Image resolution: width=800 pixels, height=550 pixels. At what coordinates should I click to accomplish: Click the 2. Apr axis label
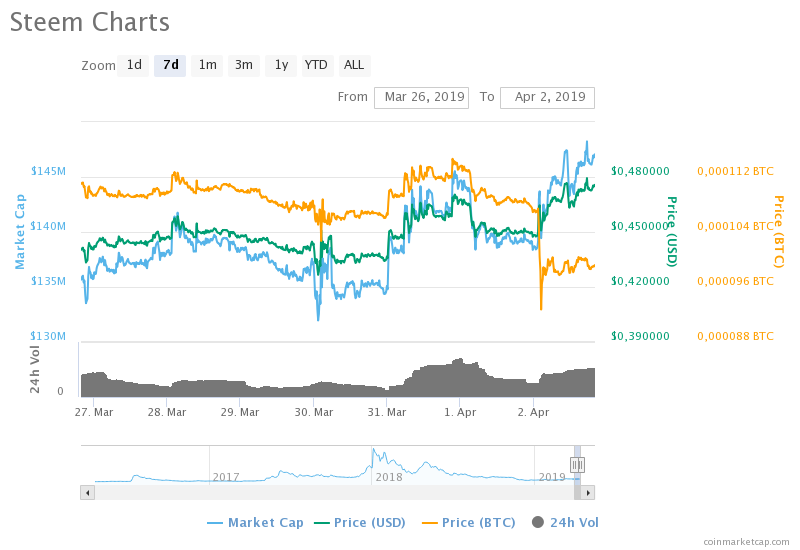coord(533,412)
